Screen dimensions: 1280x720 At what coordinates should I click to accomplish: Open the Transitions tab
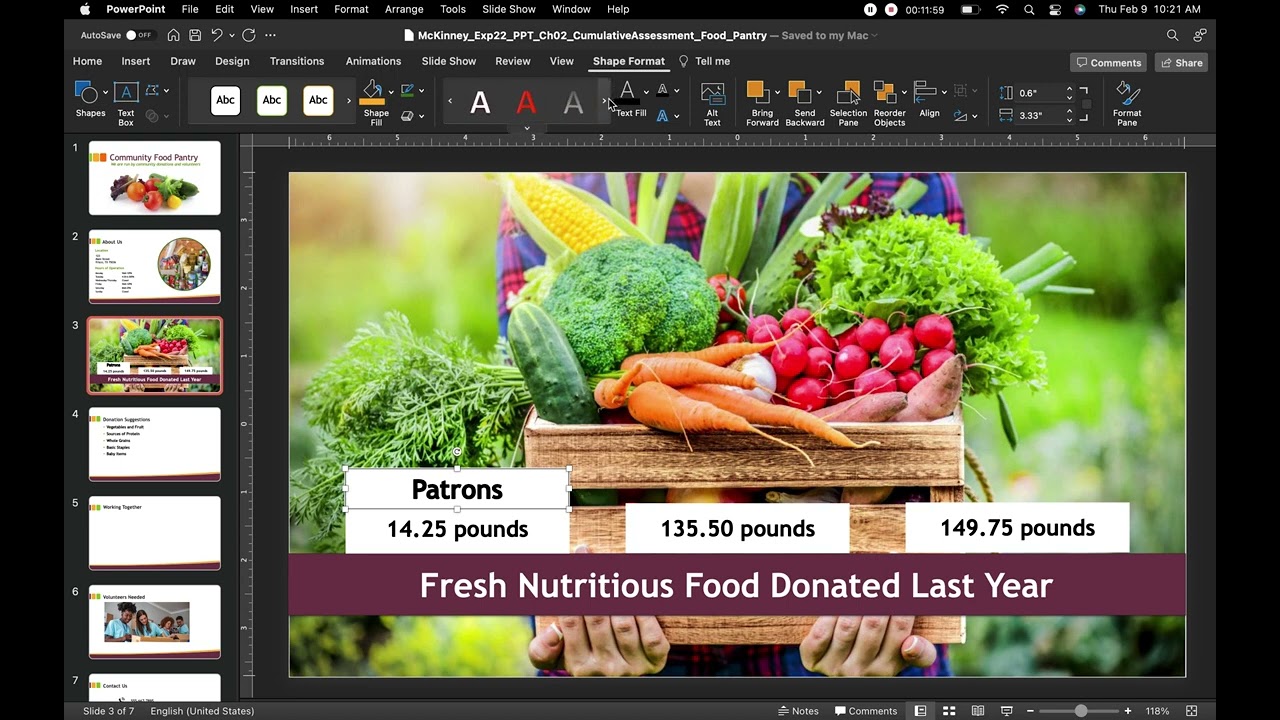click(x=297, y=61)
